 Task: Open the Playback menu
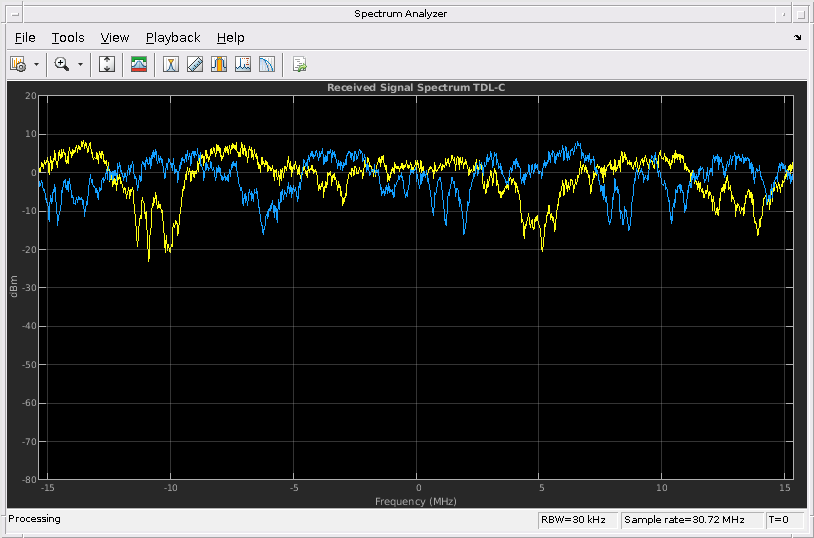173,38
